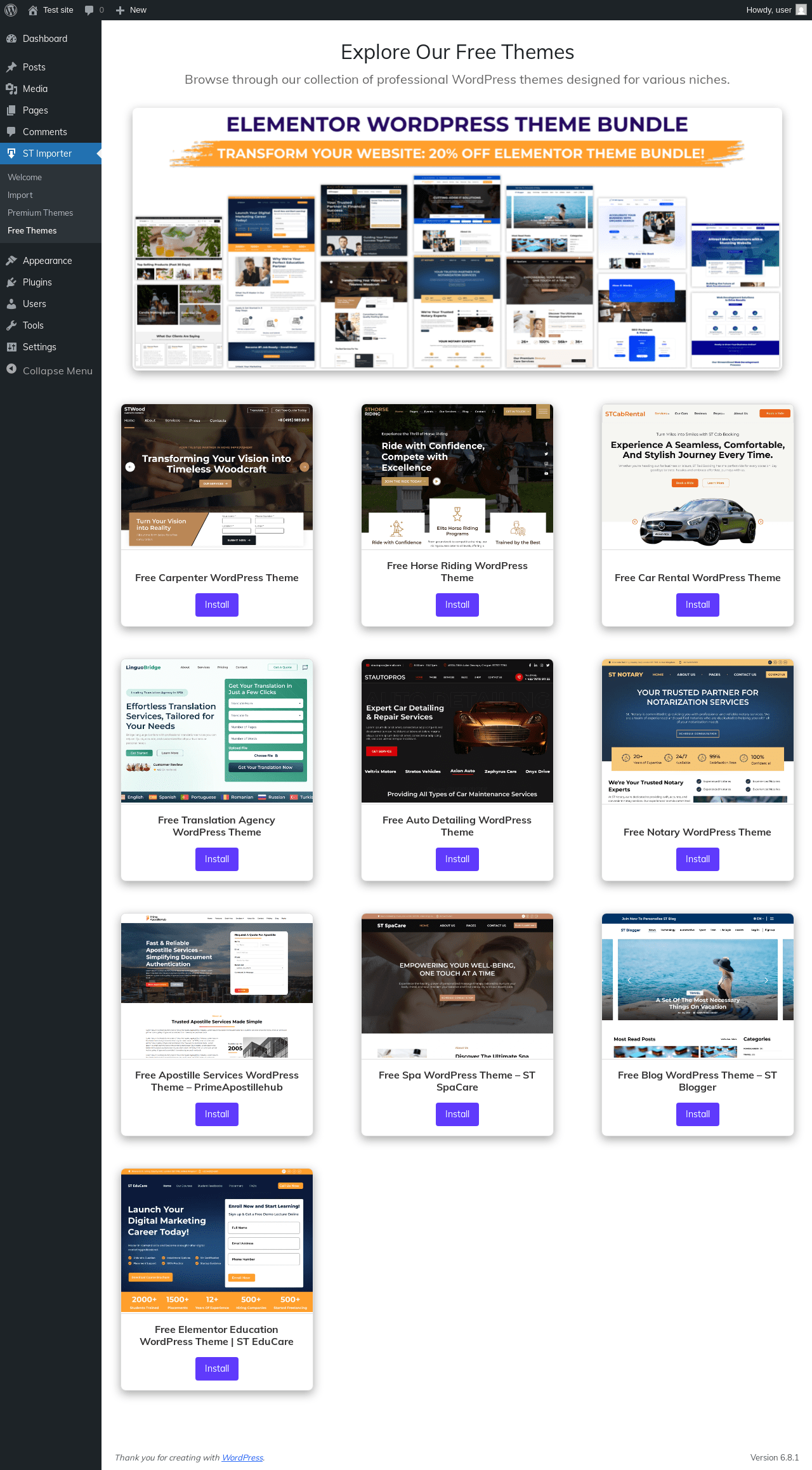This screenshot has width=812, height=1470.
Task: Select the ST Importer sidebar icon
Action: (11, 154)
